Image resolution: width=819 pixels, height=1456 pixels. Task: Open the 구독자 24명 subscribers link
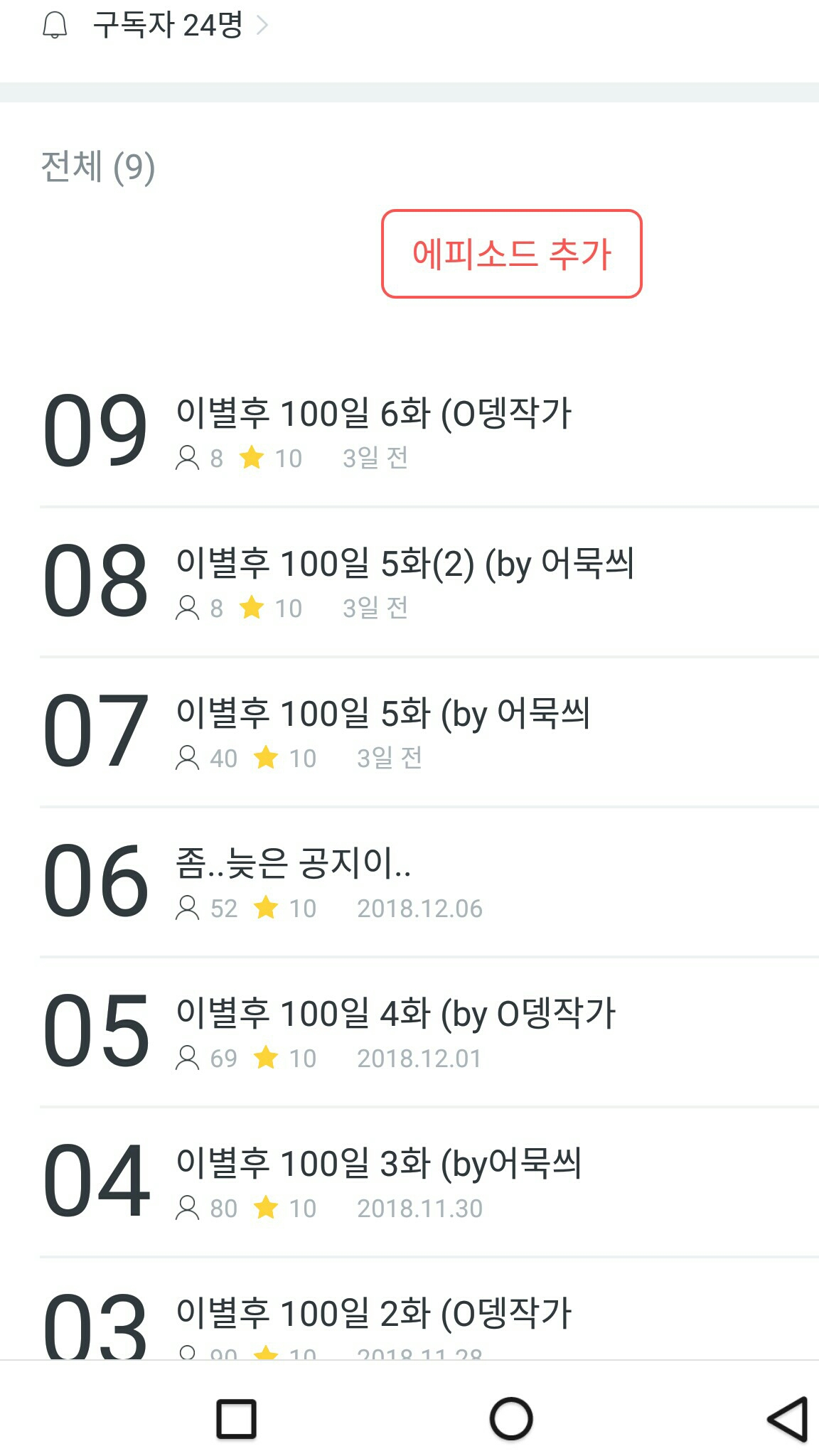tap(168, 26)
